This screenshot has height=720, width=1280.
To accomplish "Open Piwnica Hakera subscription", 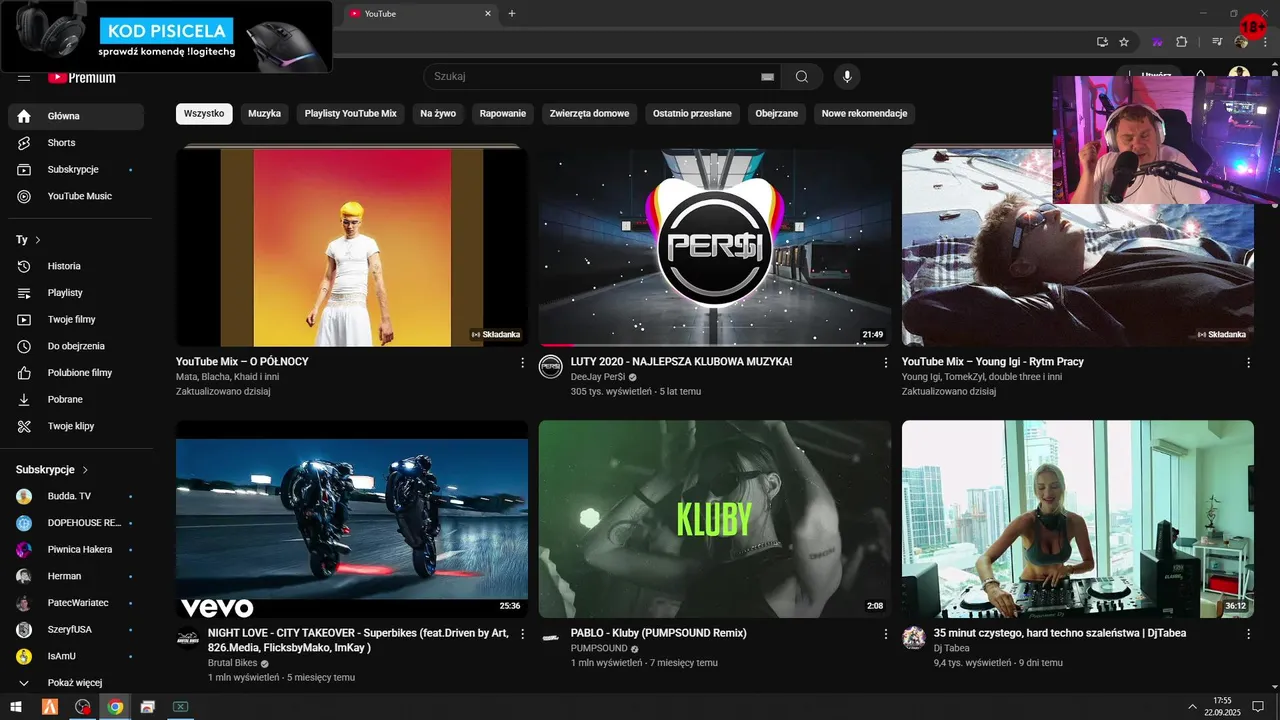I will click(76, 550).
